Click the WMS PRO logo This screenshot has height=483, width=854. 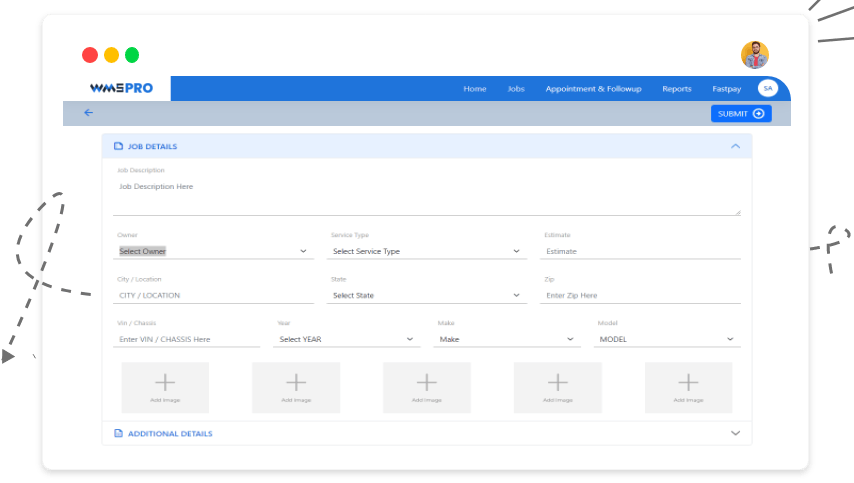point(121,89)
